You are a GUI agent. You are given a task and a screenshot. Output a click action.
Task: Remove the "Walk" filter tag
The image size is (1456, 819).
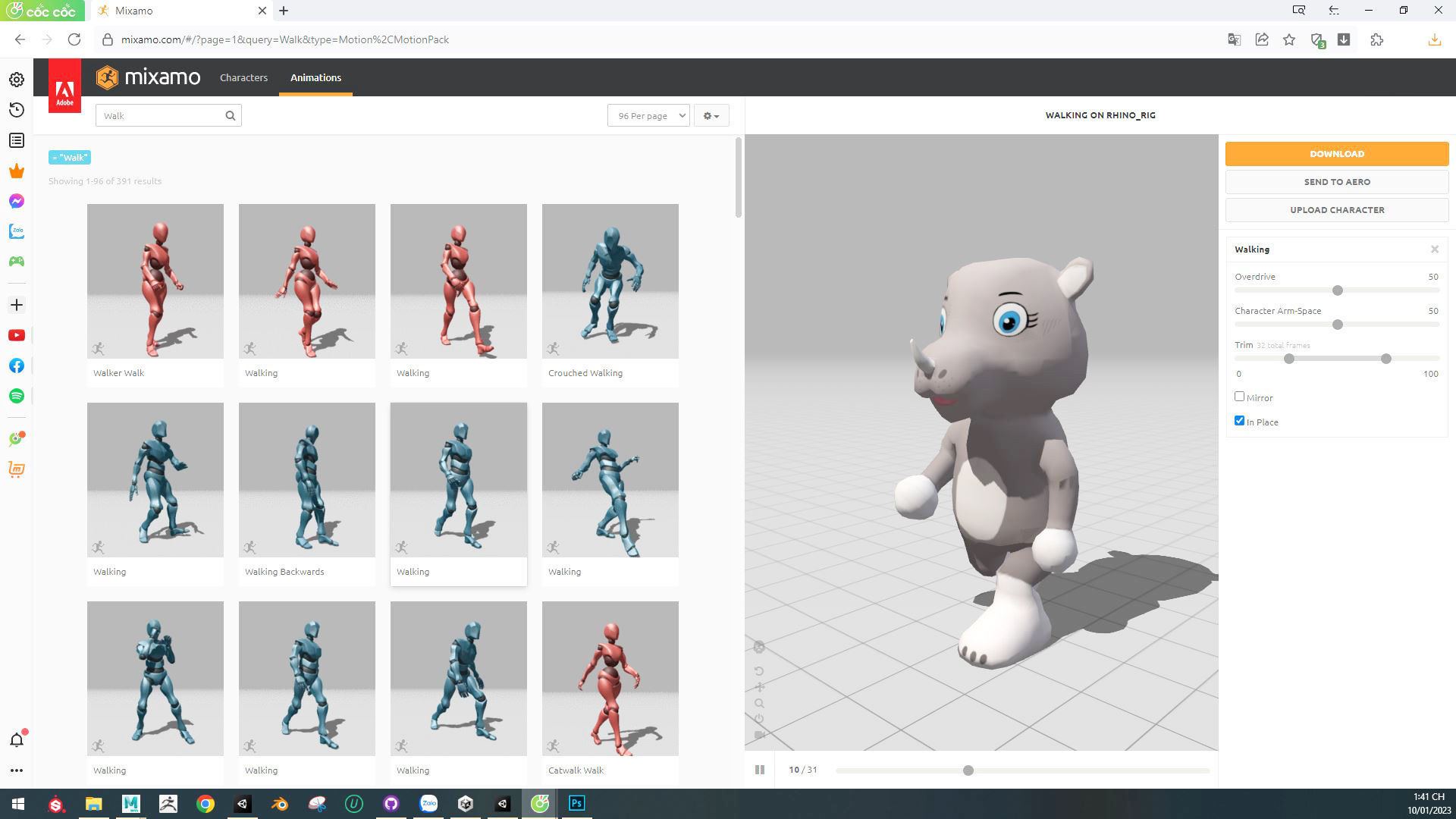pos(70,157)
